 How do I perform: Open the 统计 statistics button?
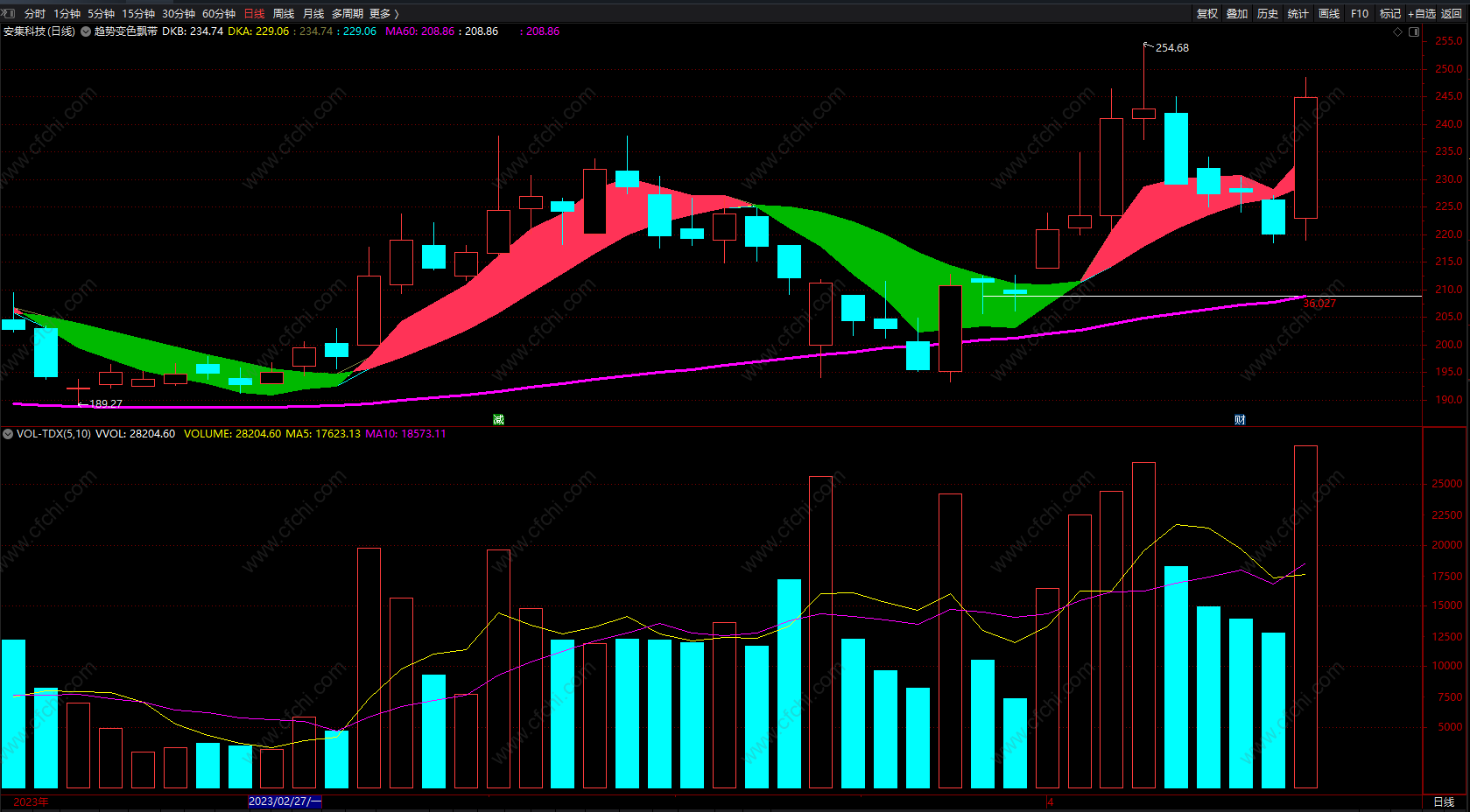pyautogui.click(x=1298, y=14)
